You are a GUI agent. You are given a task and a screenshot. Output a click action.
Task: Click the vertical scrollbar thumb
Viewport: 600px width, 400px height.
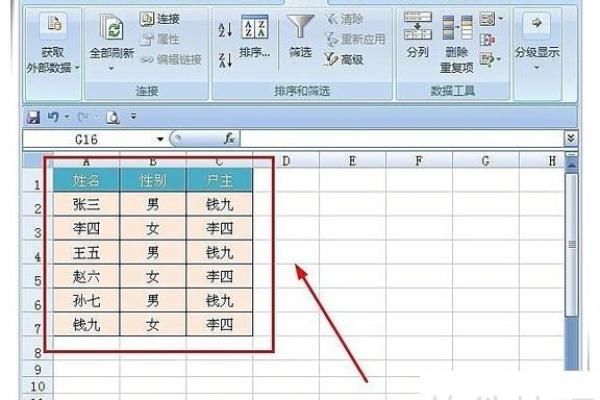[x=572, y=245]
